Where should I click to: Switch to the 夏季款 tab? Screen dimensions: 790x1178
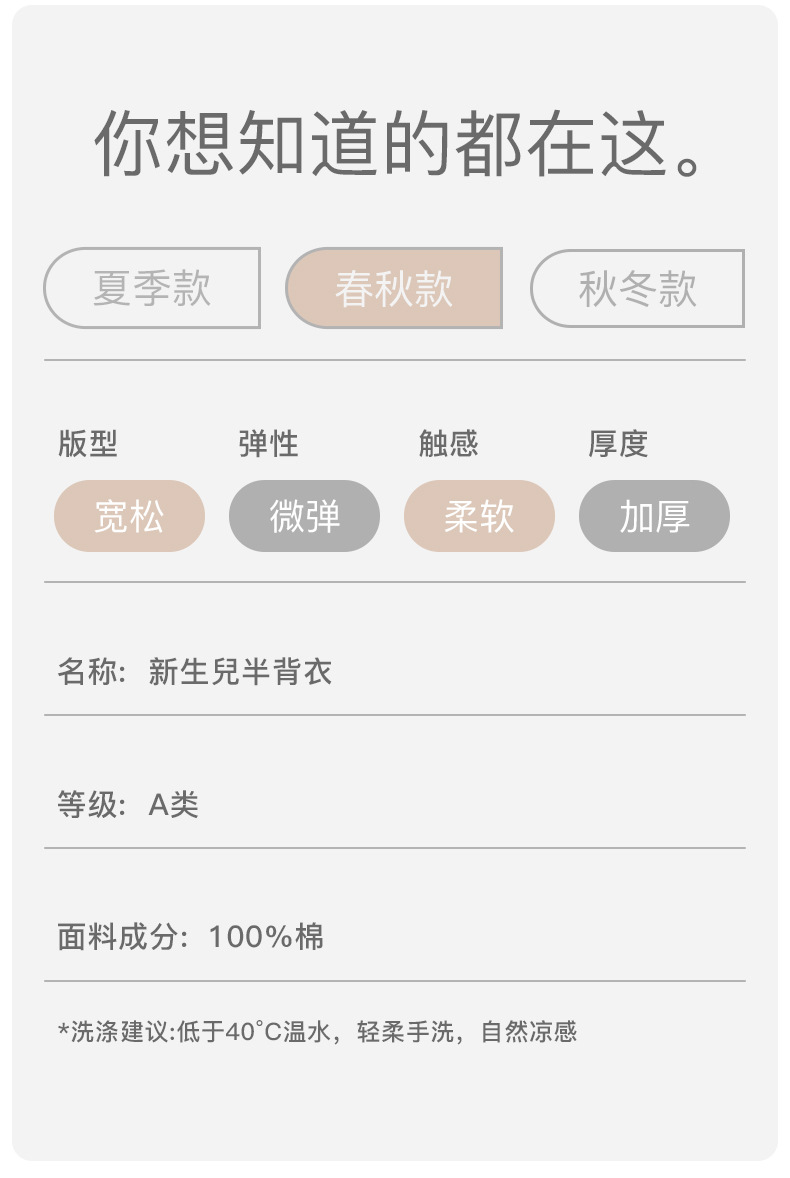coord(152,288)
